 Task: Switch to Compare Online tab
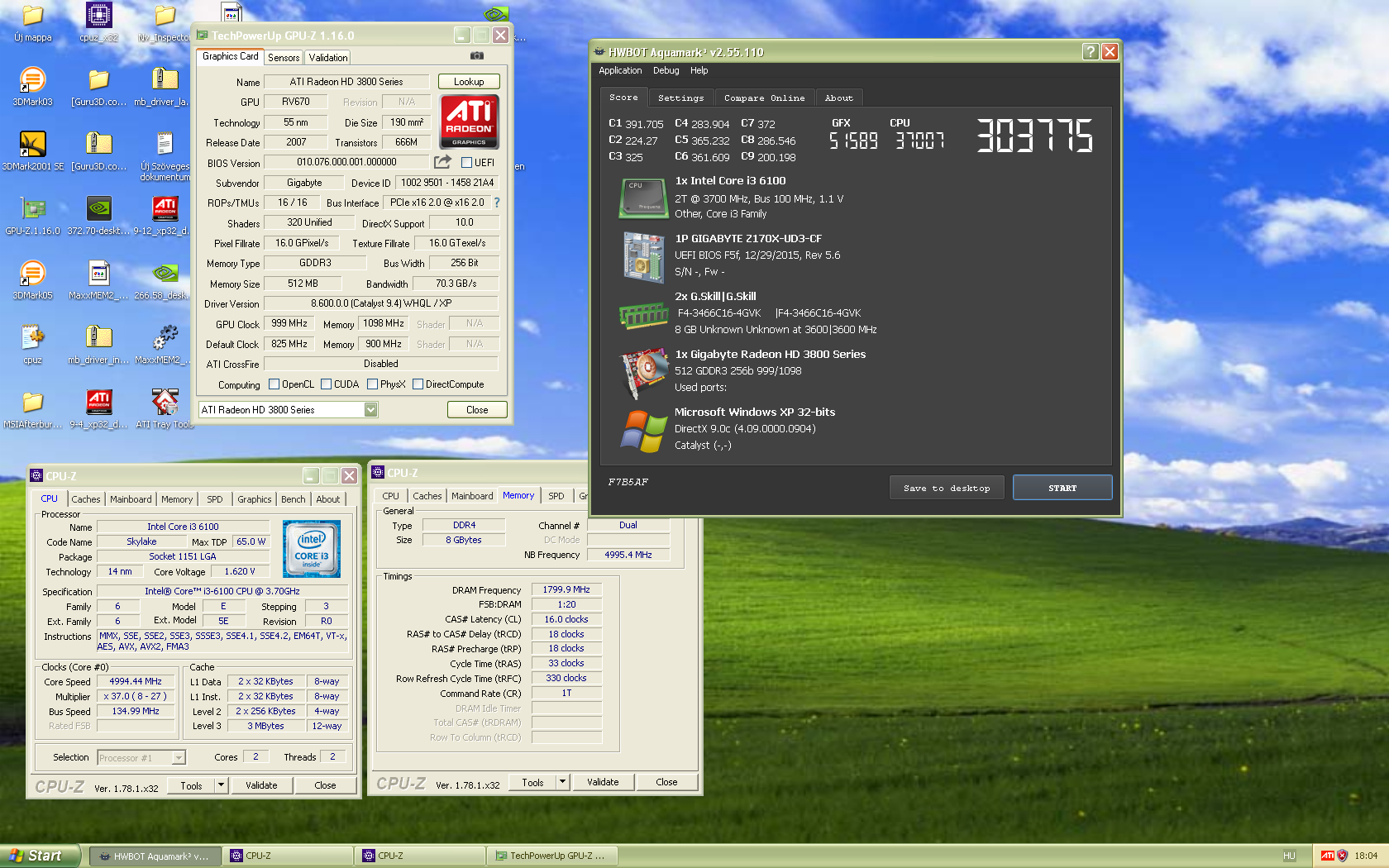click(x=764, y=98)
